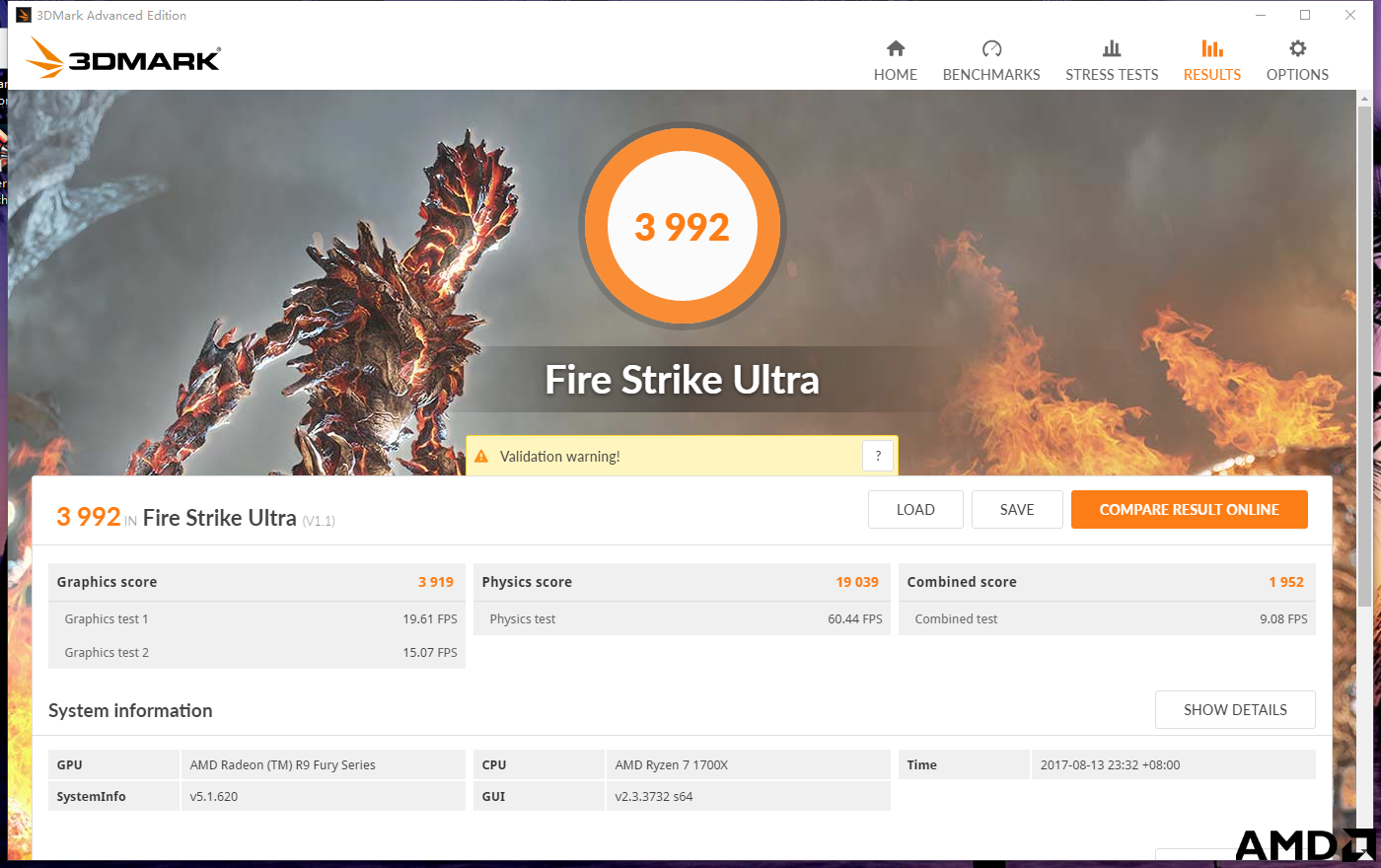Click the SAVE button
Screen dimensions: 1381x868
pos(1017,510)
